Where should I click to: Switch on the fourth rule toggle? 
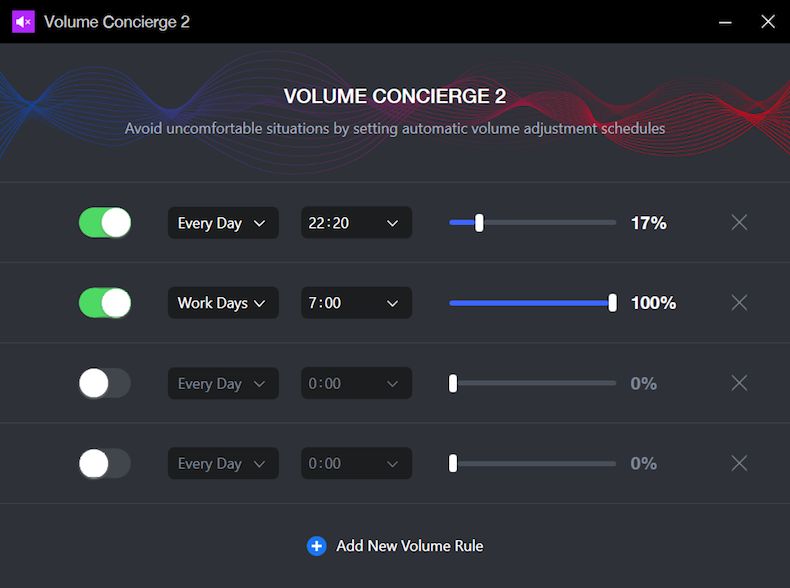pos(105,463)
